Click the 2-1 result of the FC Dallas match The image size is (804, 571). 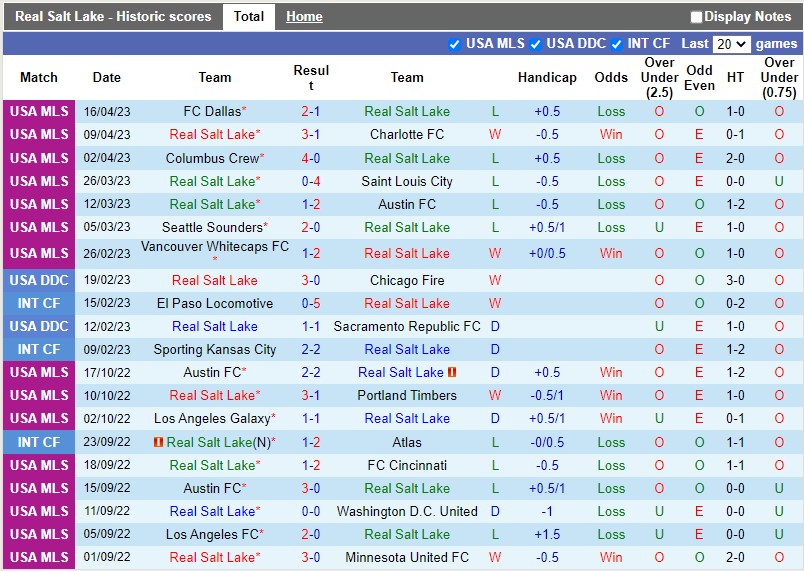coord(311,111)
